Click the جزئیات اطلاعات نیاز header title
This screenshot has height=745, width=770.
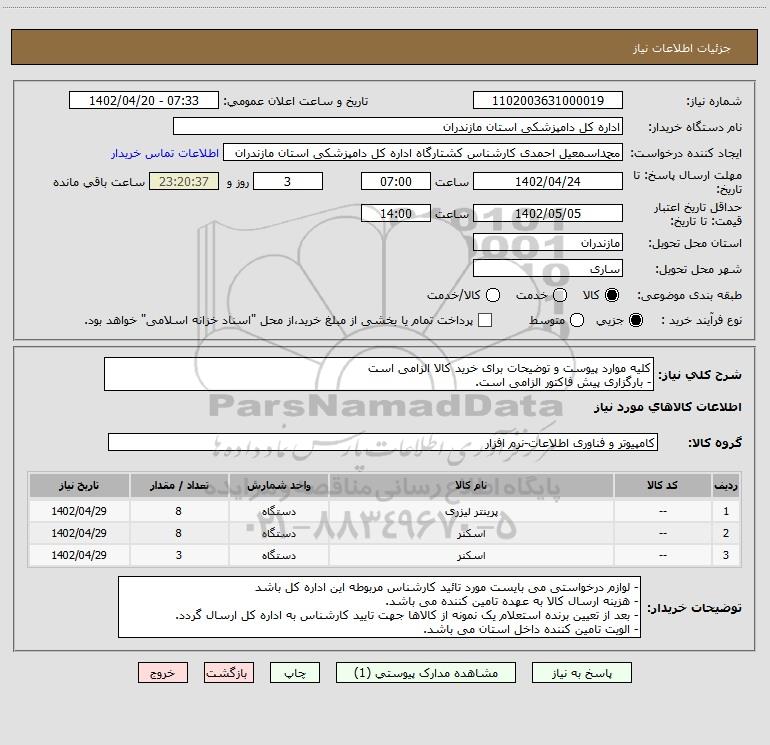click(x=682, y=48)
